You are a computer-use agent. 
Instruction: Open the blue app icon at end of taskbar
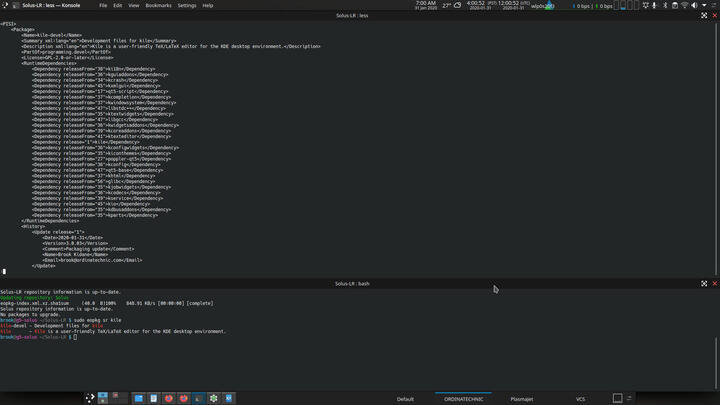229,398
